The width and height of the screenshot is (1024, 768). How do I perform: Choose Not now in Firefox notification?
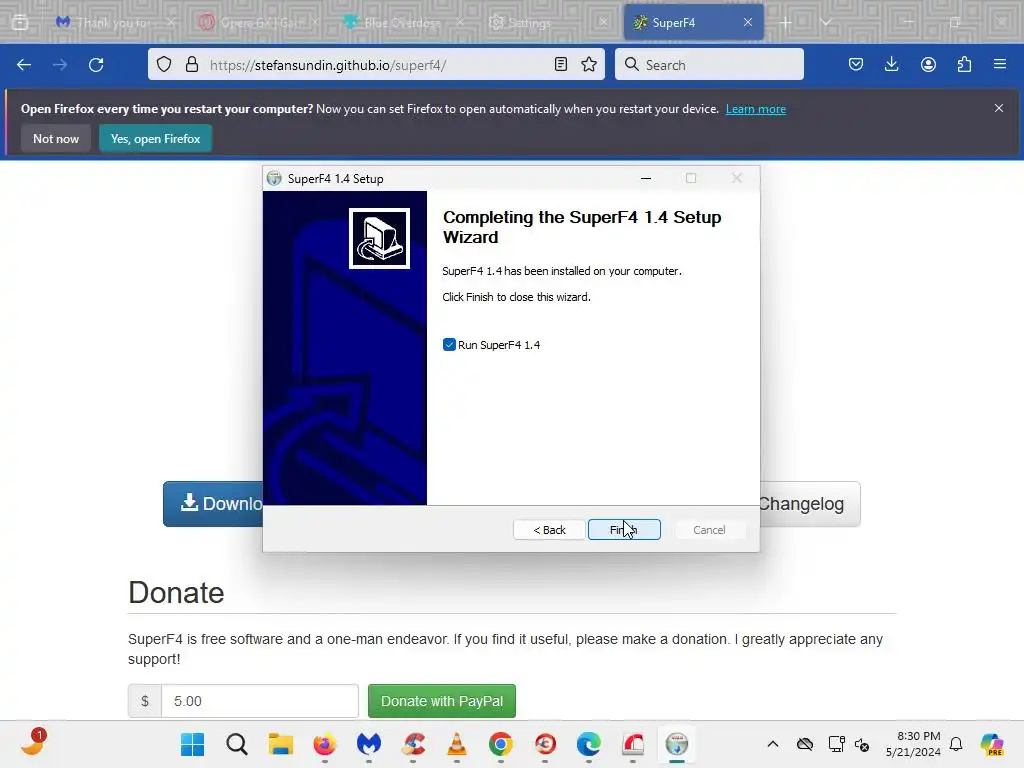56,138
